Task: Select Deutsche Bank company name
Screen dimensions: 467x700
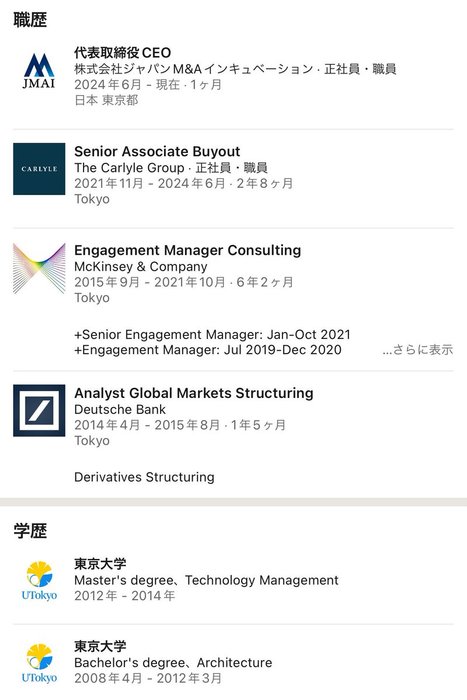Action: [120, 409]
